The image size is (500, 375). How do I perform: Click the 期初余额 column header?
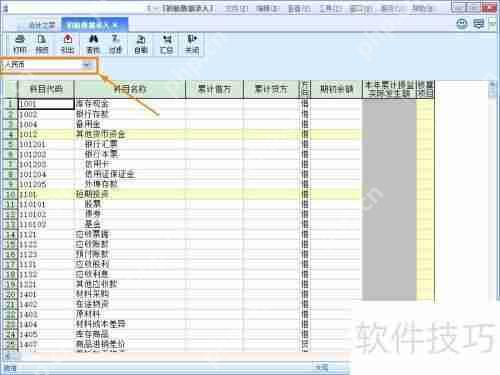(x=336, y=89)
